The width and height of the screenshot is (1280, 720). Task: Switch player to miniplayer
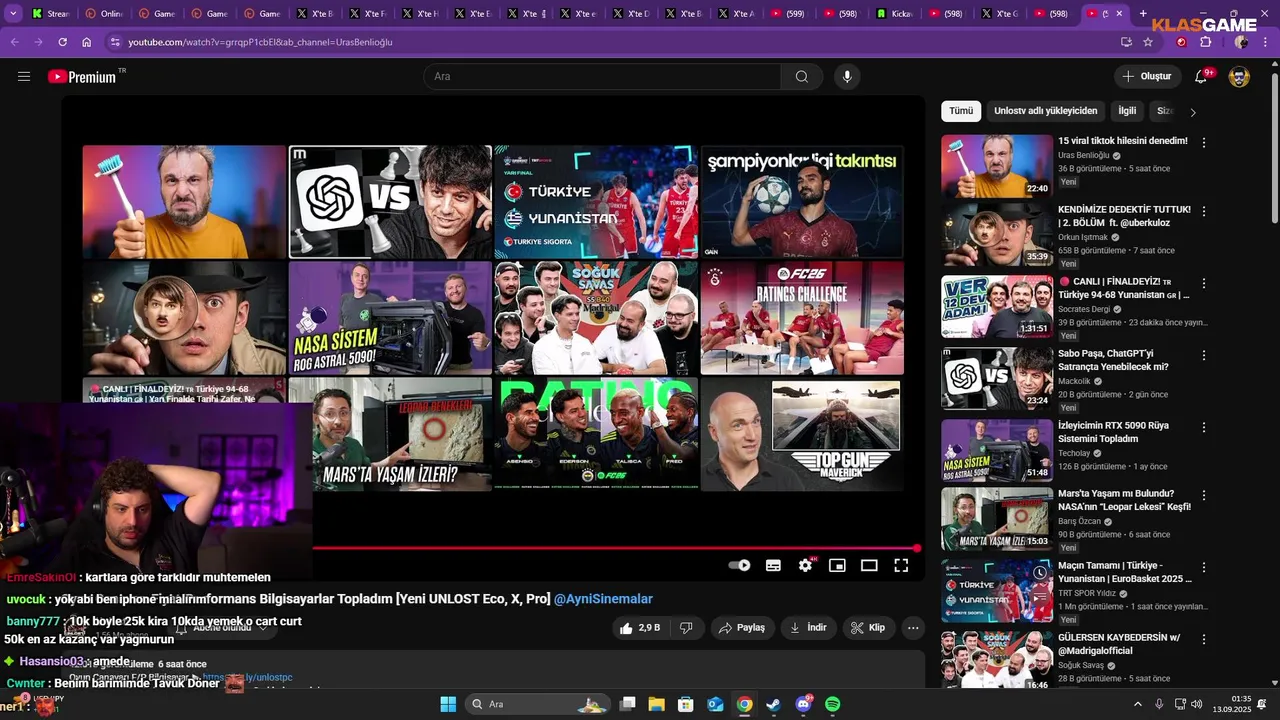(x=837, y=565)
